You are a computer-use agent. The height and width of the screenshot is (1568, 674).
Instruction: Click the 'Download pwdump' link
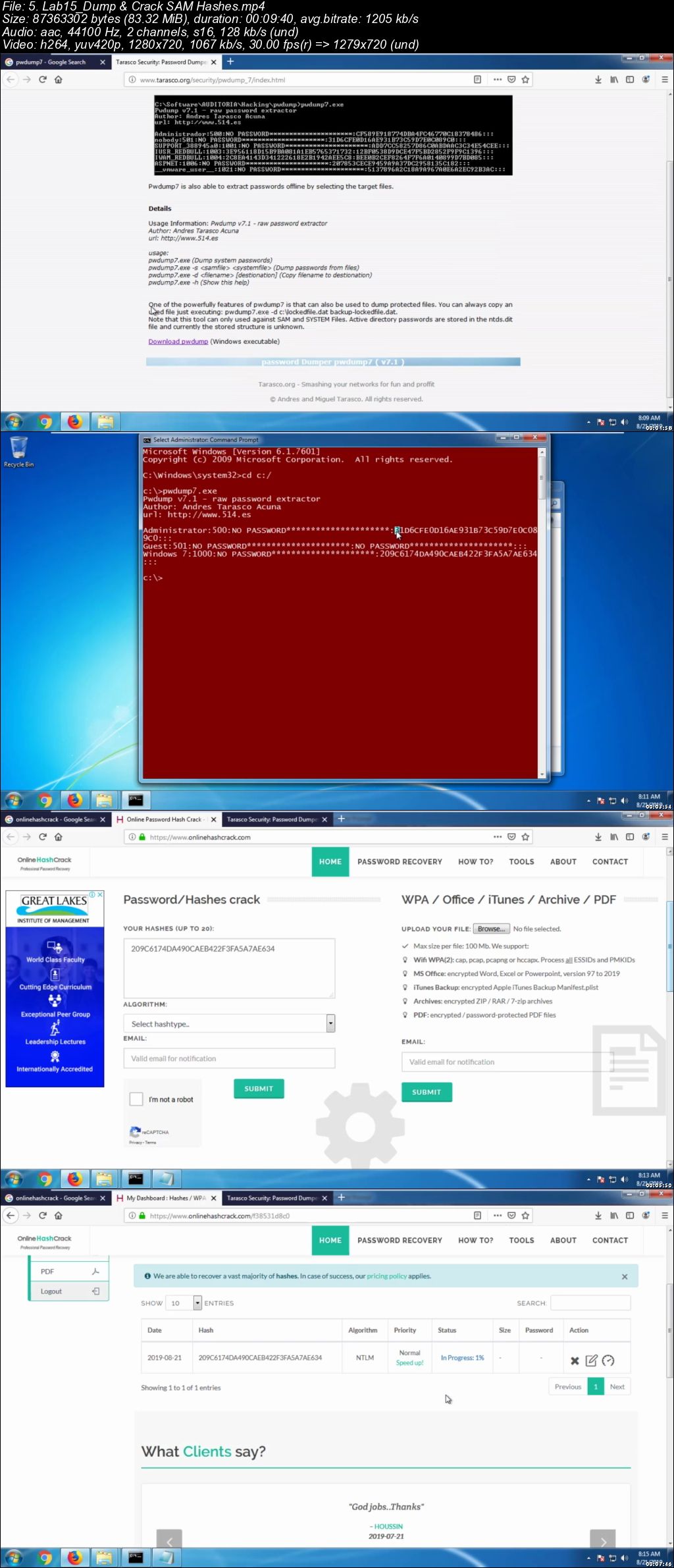pyautogui.click(x=178, y=341)
